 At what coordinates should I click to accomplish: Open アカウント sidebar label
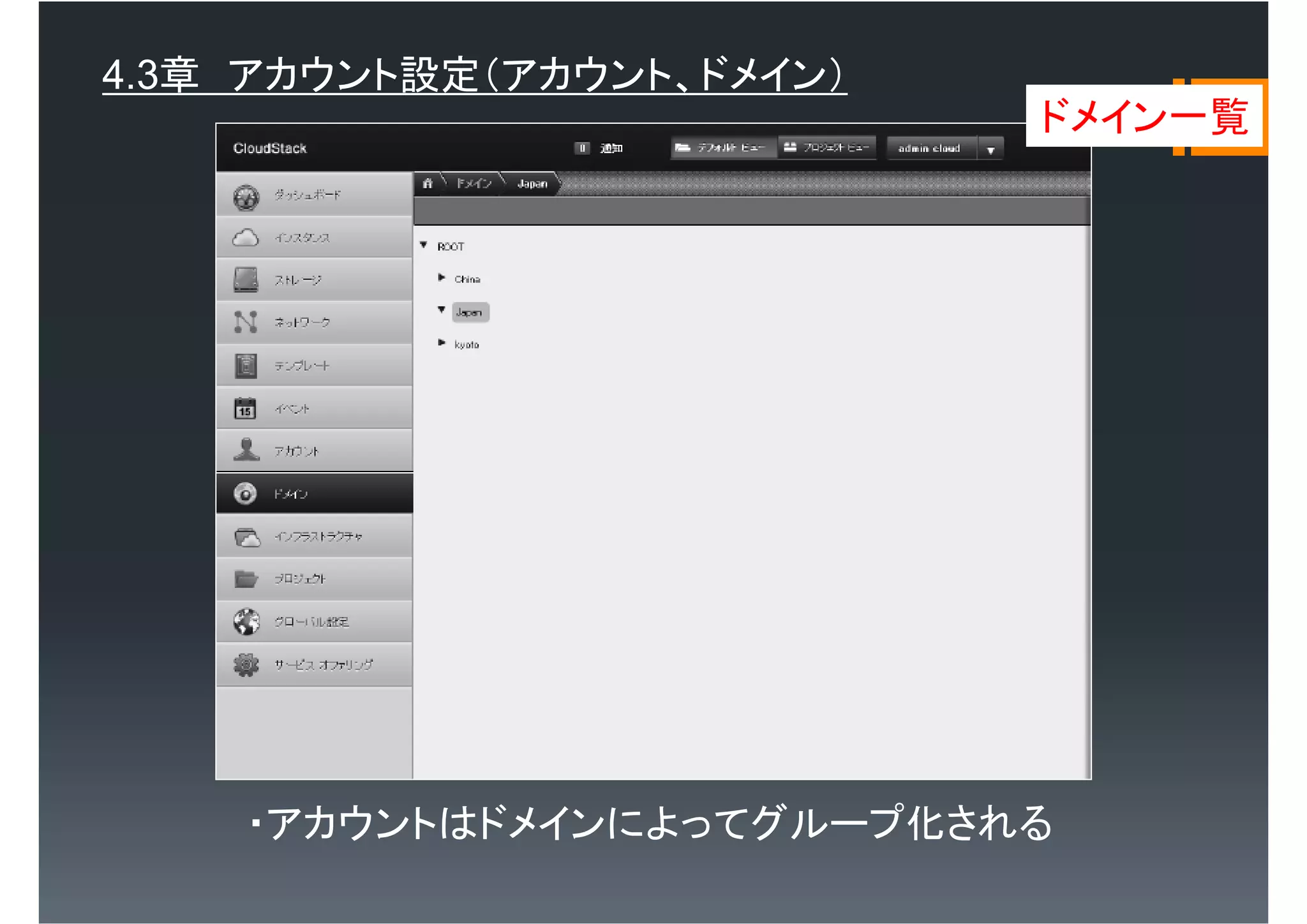[x=296, y=452]
